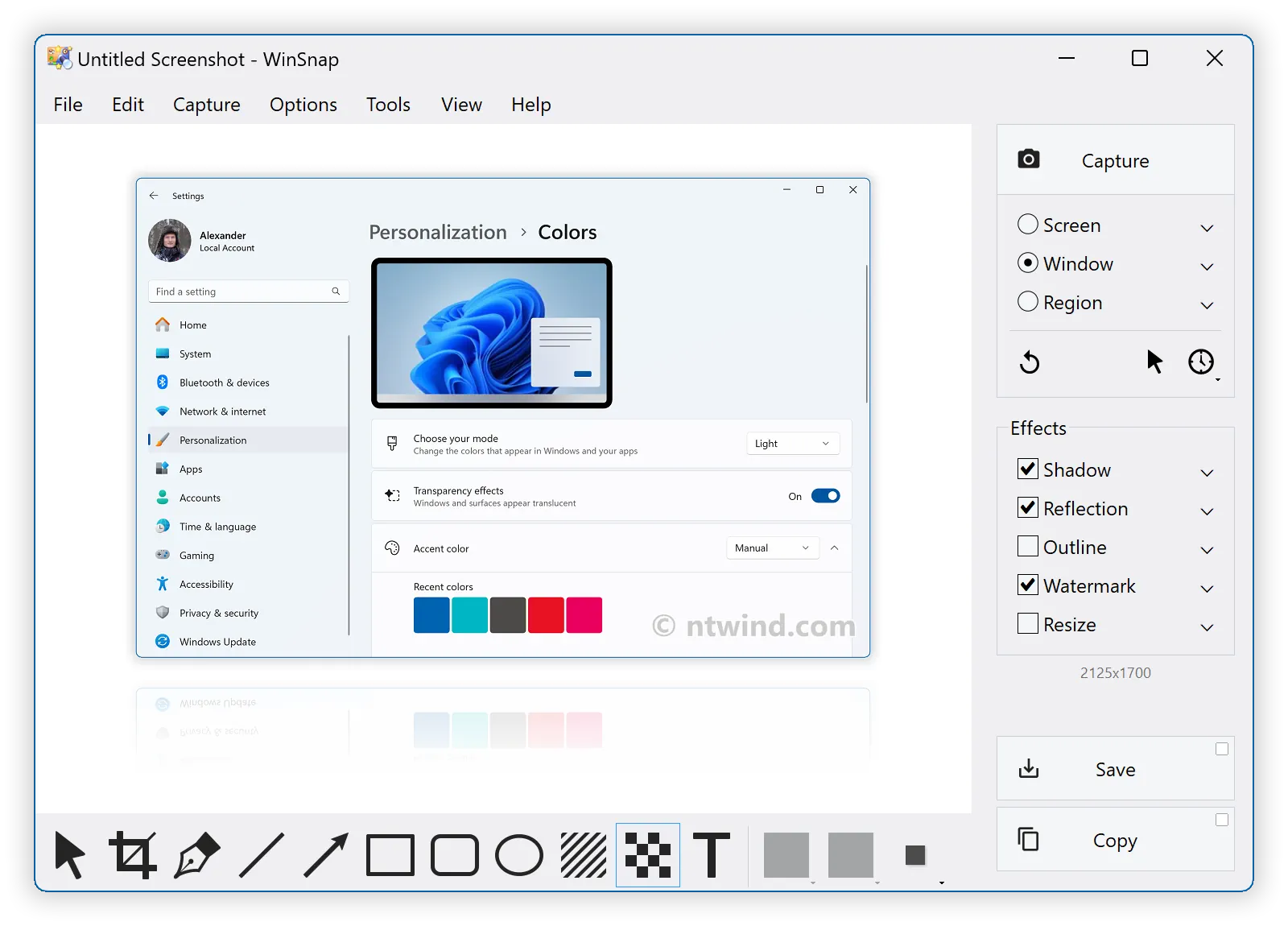Open the Options menu

[x=303, y=105]
